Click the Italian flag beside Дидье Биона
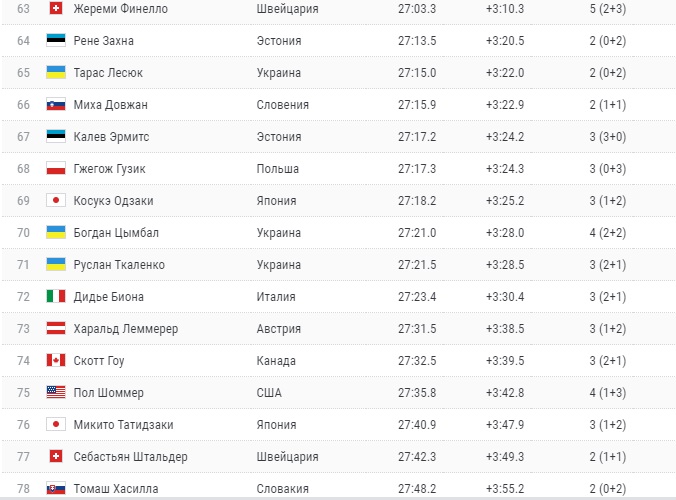The width and height of the screenshot is (676, 500). 56,297
